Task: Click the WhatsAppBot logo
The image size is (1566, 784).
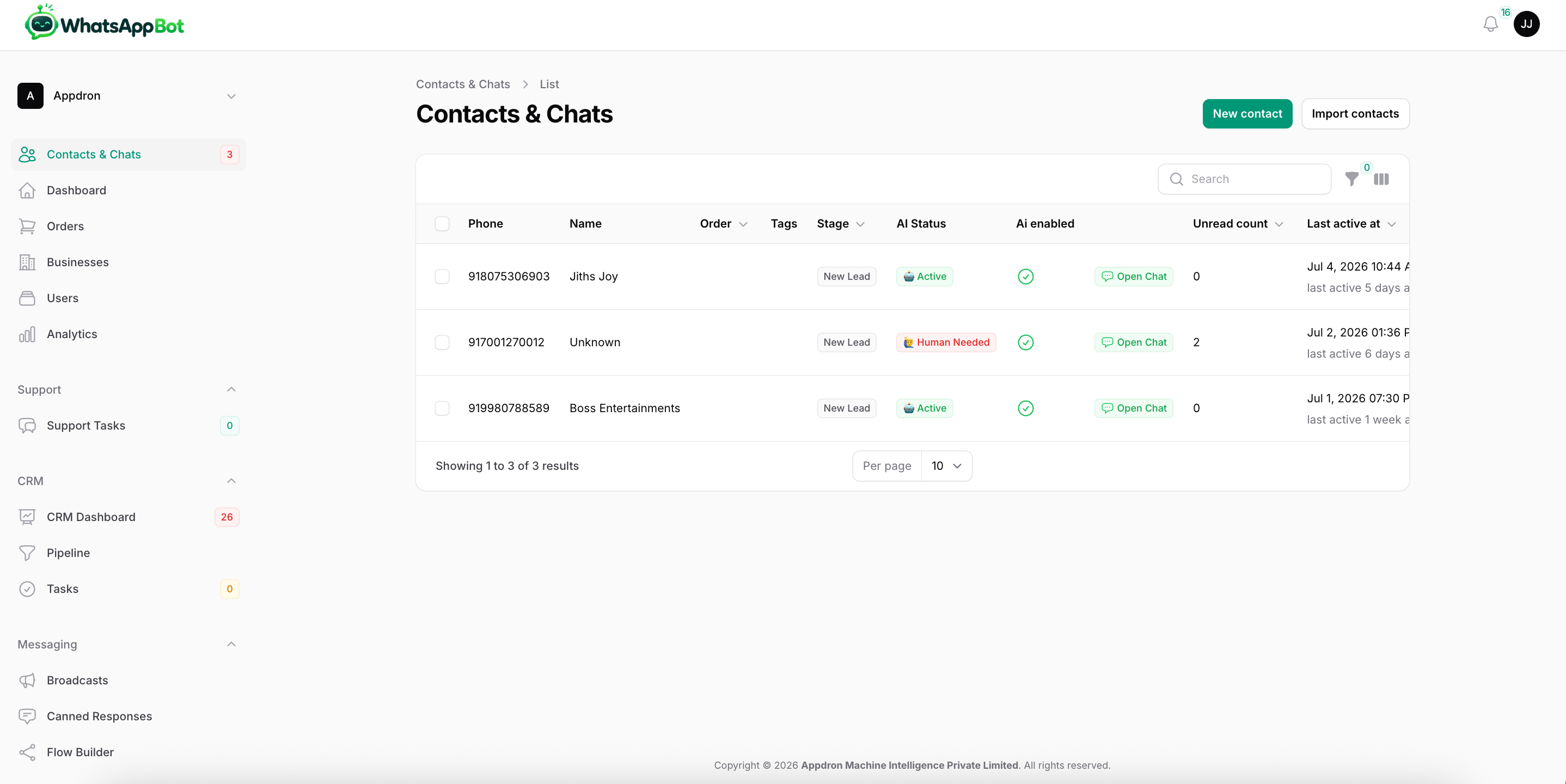Action: point(104,22)
